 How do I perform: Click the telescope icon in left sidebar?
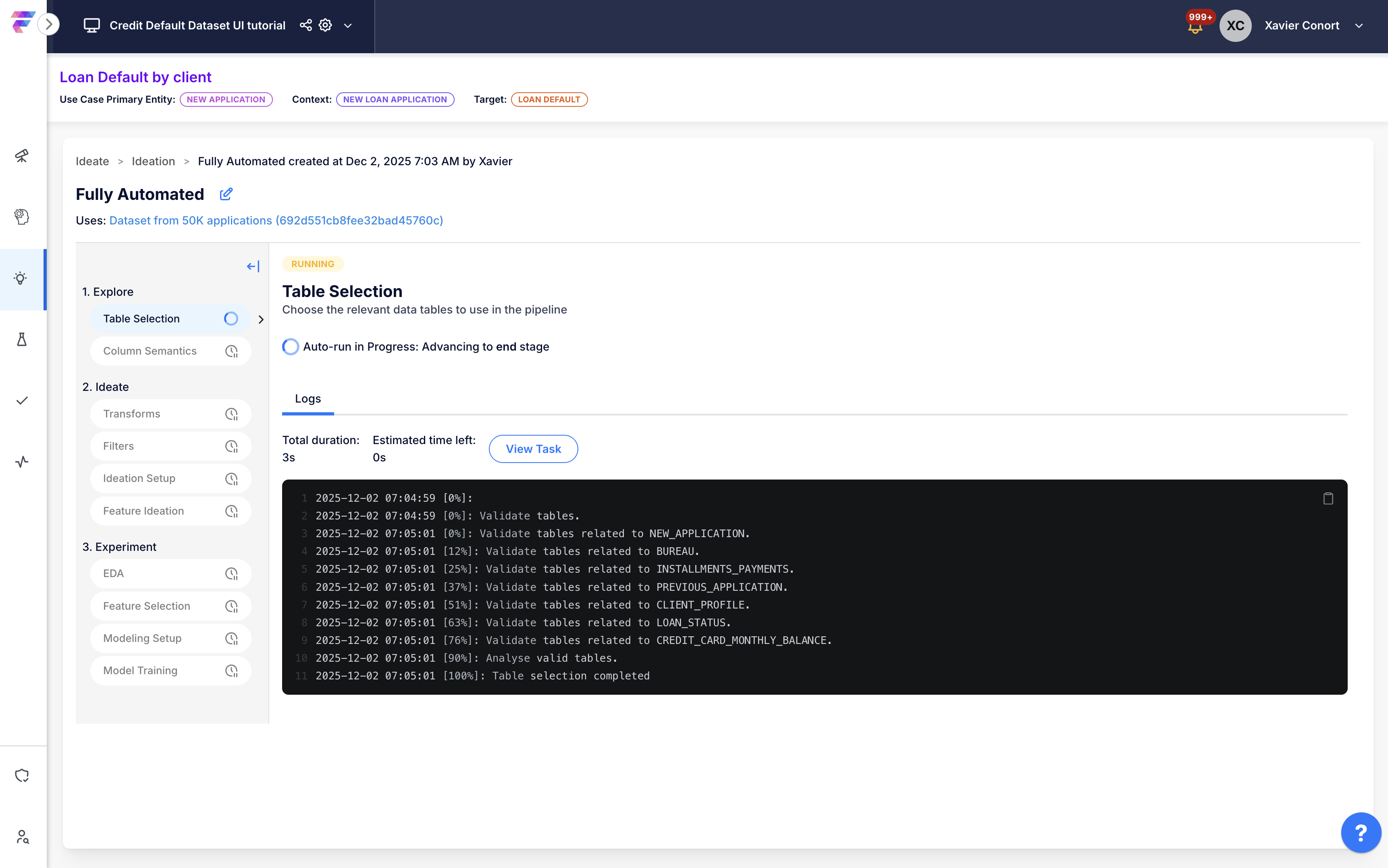coord(22,156)
